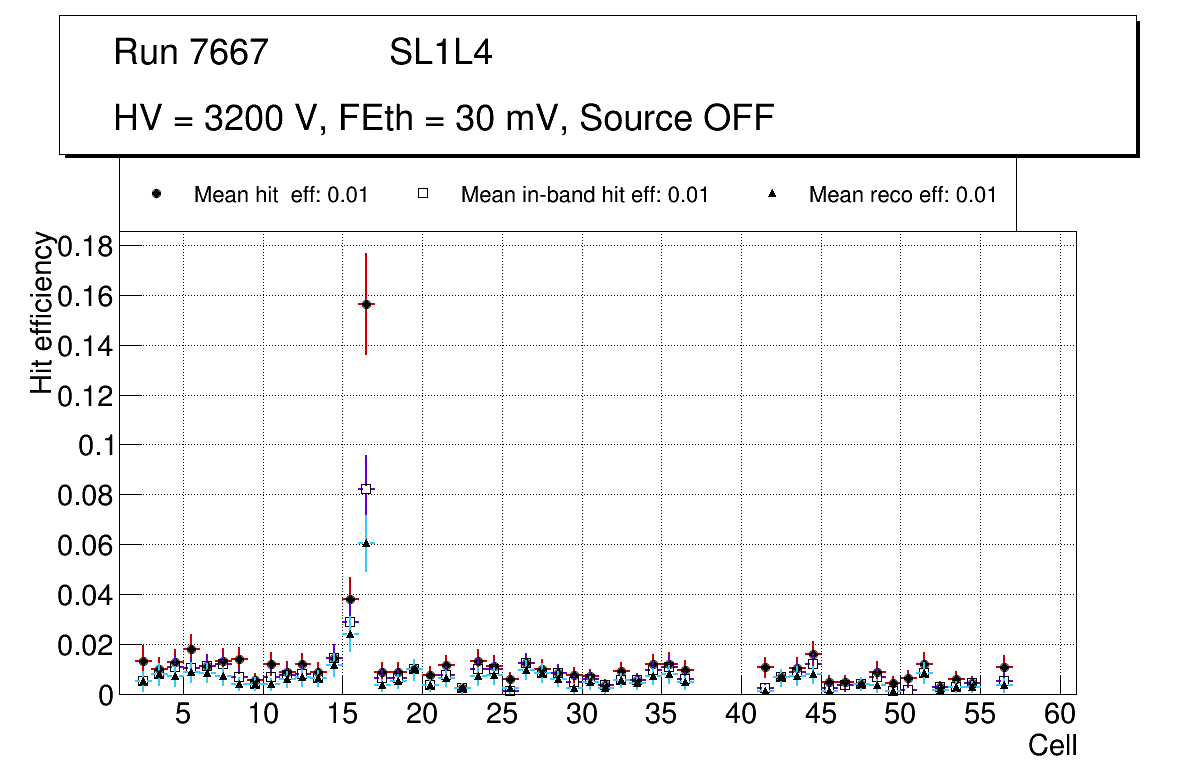Select the triangle data point near 0.06

[x=366, y=543]
